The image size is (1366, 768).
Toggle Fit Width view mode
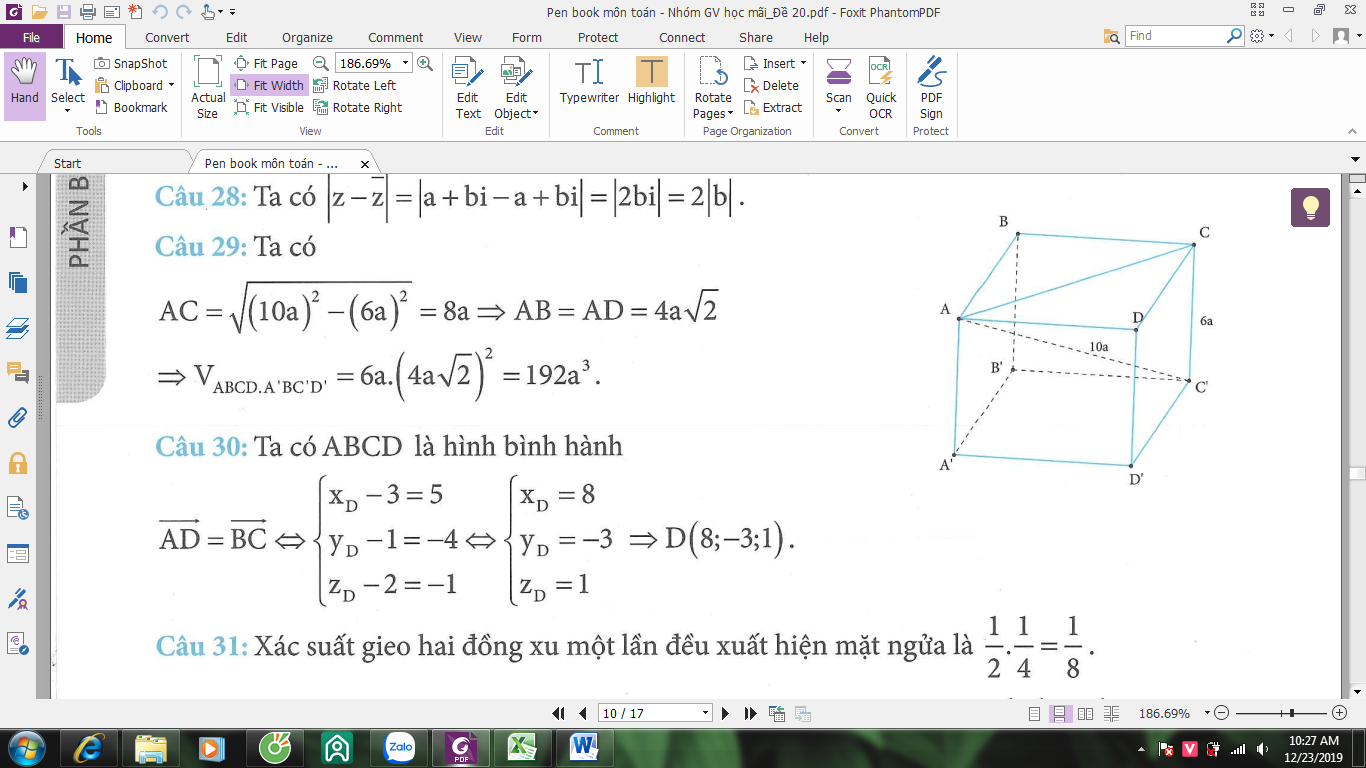click(269, 86)
